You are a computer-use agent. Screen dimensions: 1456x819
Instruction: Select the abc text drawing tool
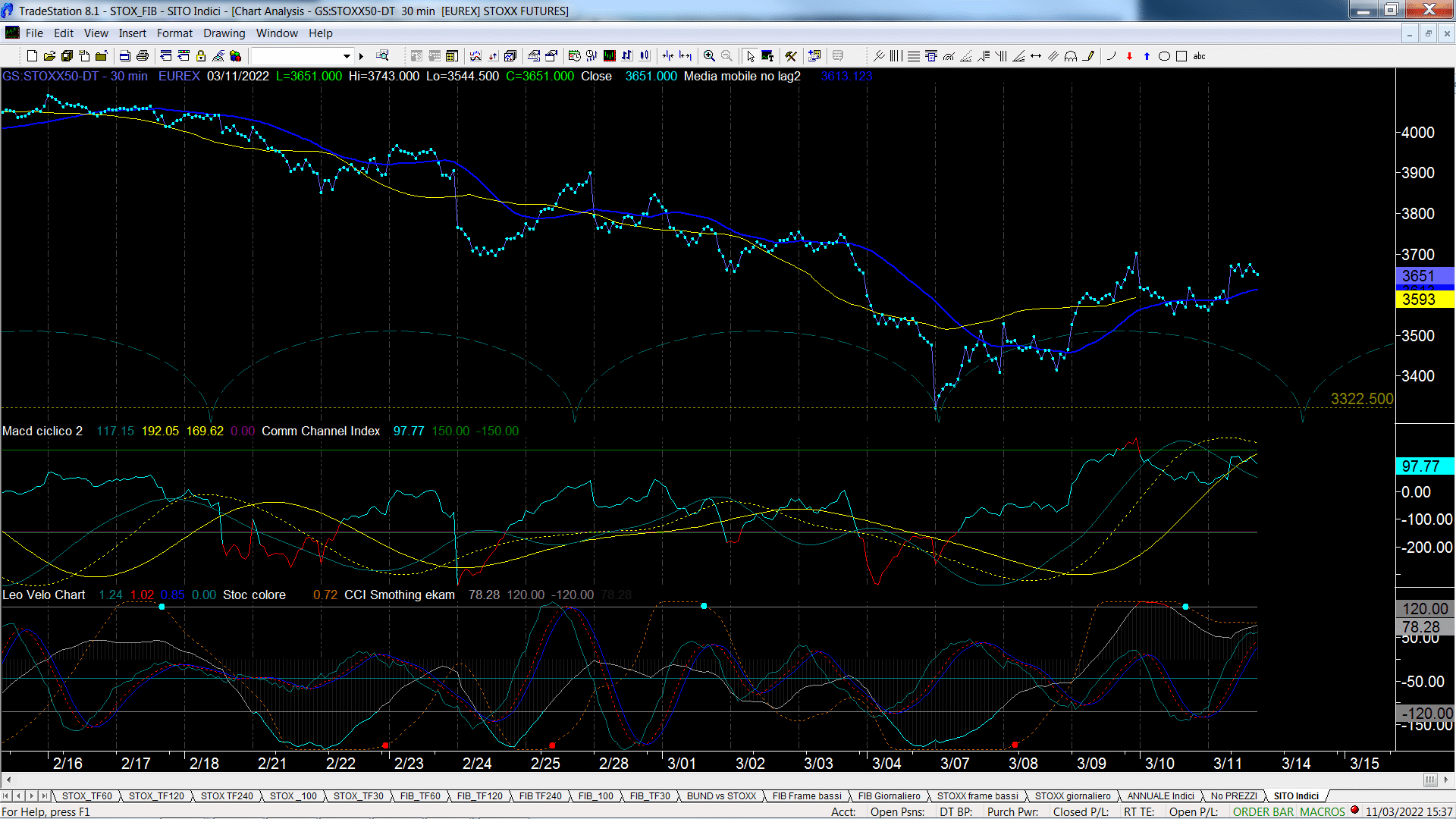(x=1199, y=56)
